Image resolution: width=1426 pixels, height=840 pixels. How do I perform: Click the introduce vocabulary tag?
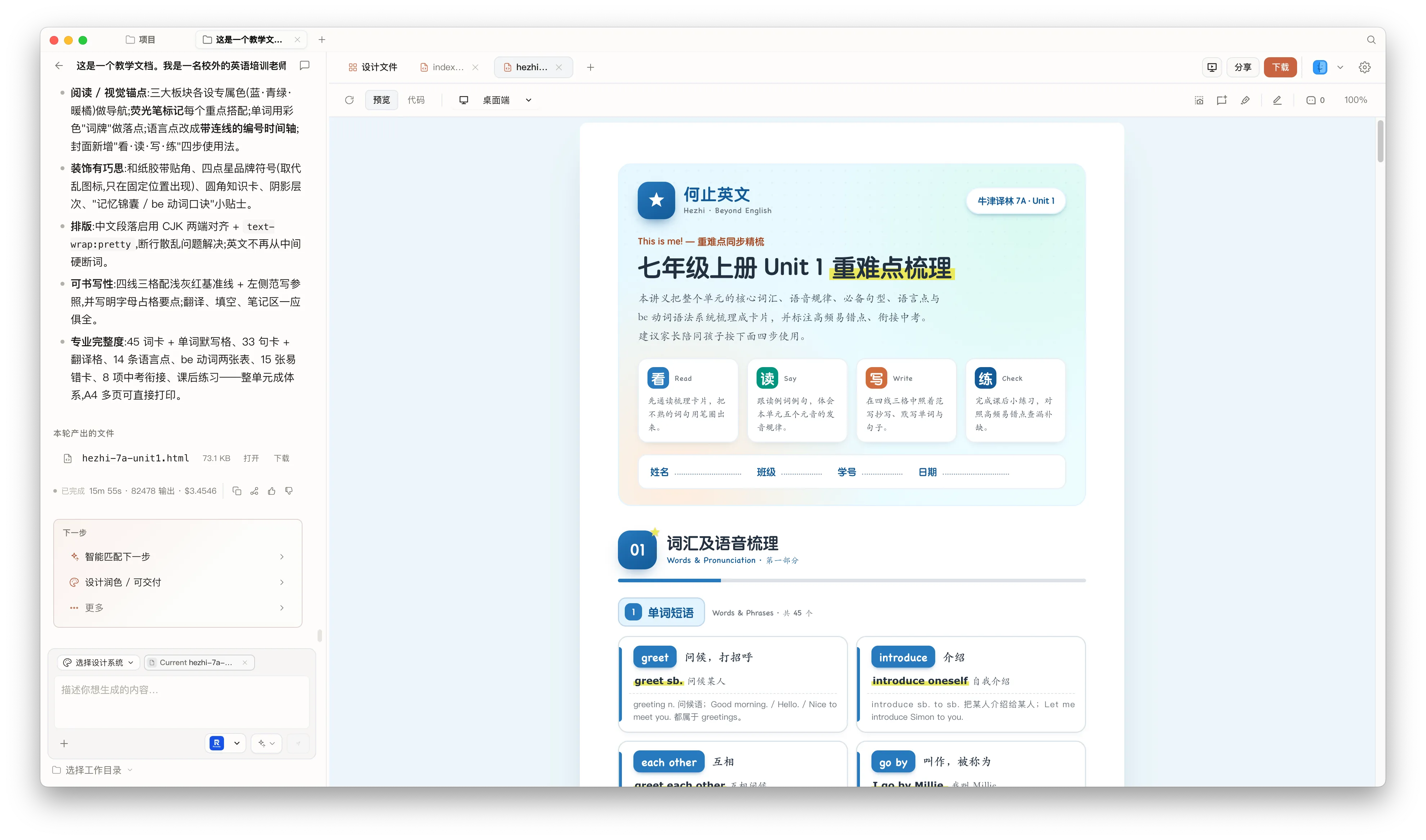pos(903,658)
